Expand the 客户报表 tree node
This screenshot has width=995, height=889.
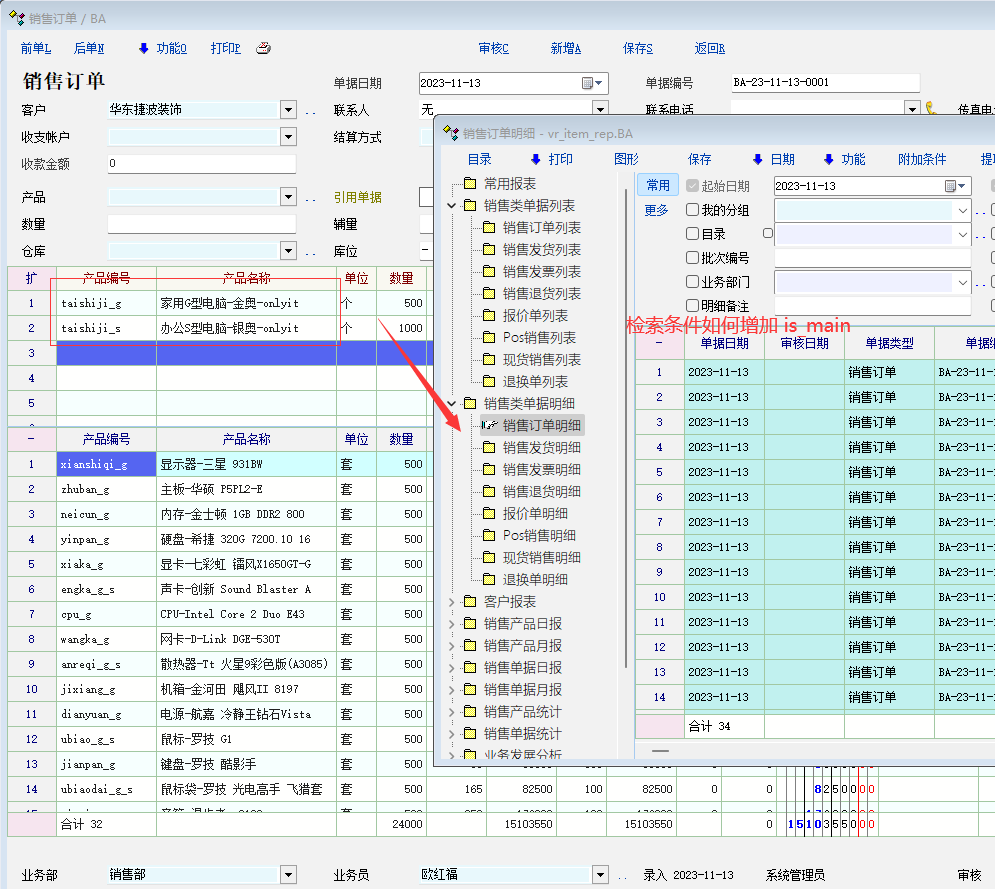tap(452, 602)
